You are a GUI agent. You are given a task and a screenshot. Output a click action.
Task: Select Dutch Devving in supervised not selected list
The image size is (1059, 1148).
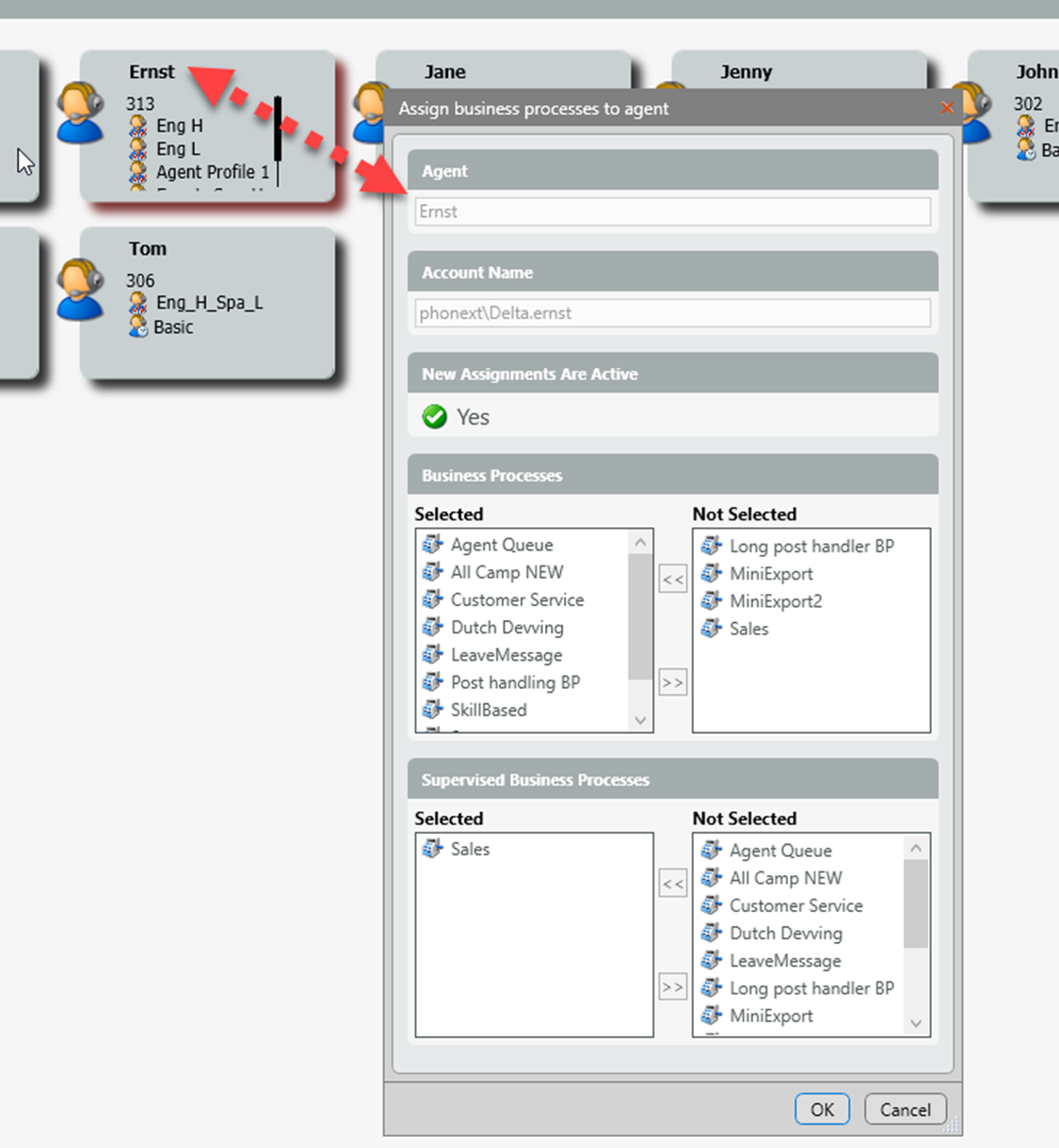tap(786, 933)
